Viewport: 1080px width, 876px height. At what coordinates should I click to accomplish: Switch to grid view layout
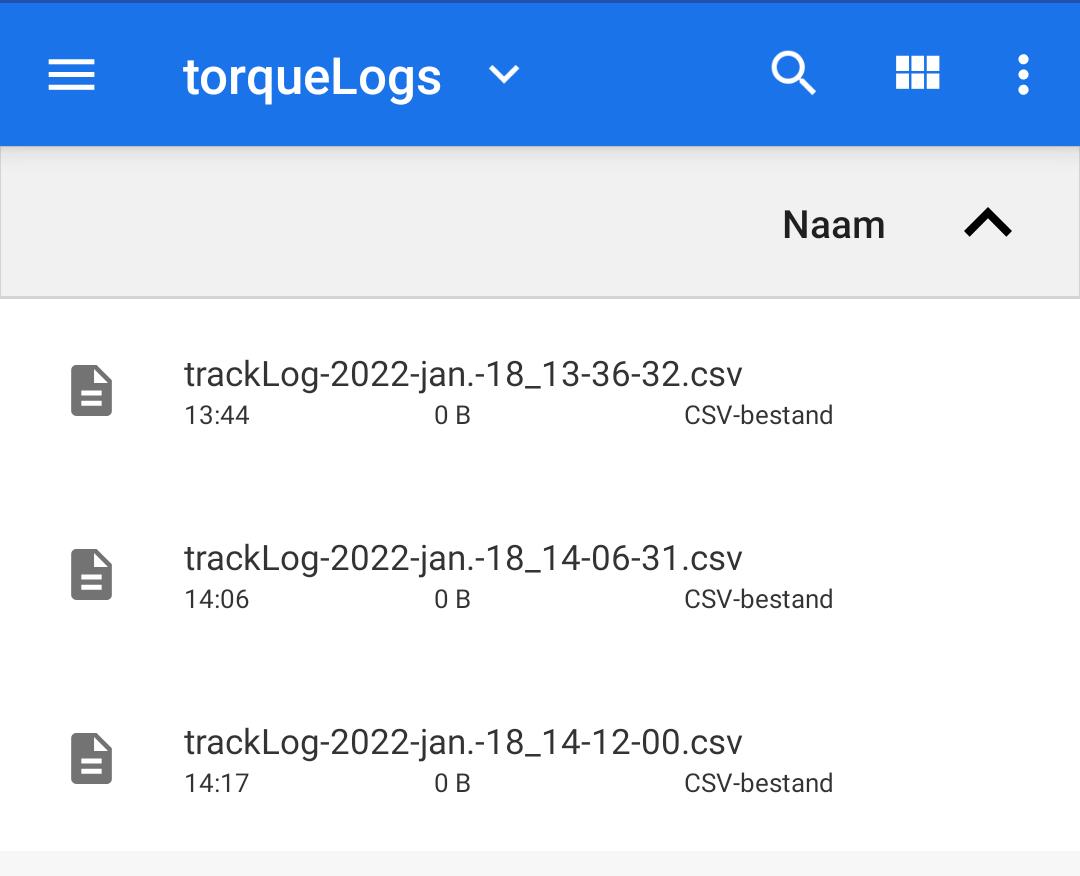[x=917, y=74]
